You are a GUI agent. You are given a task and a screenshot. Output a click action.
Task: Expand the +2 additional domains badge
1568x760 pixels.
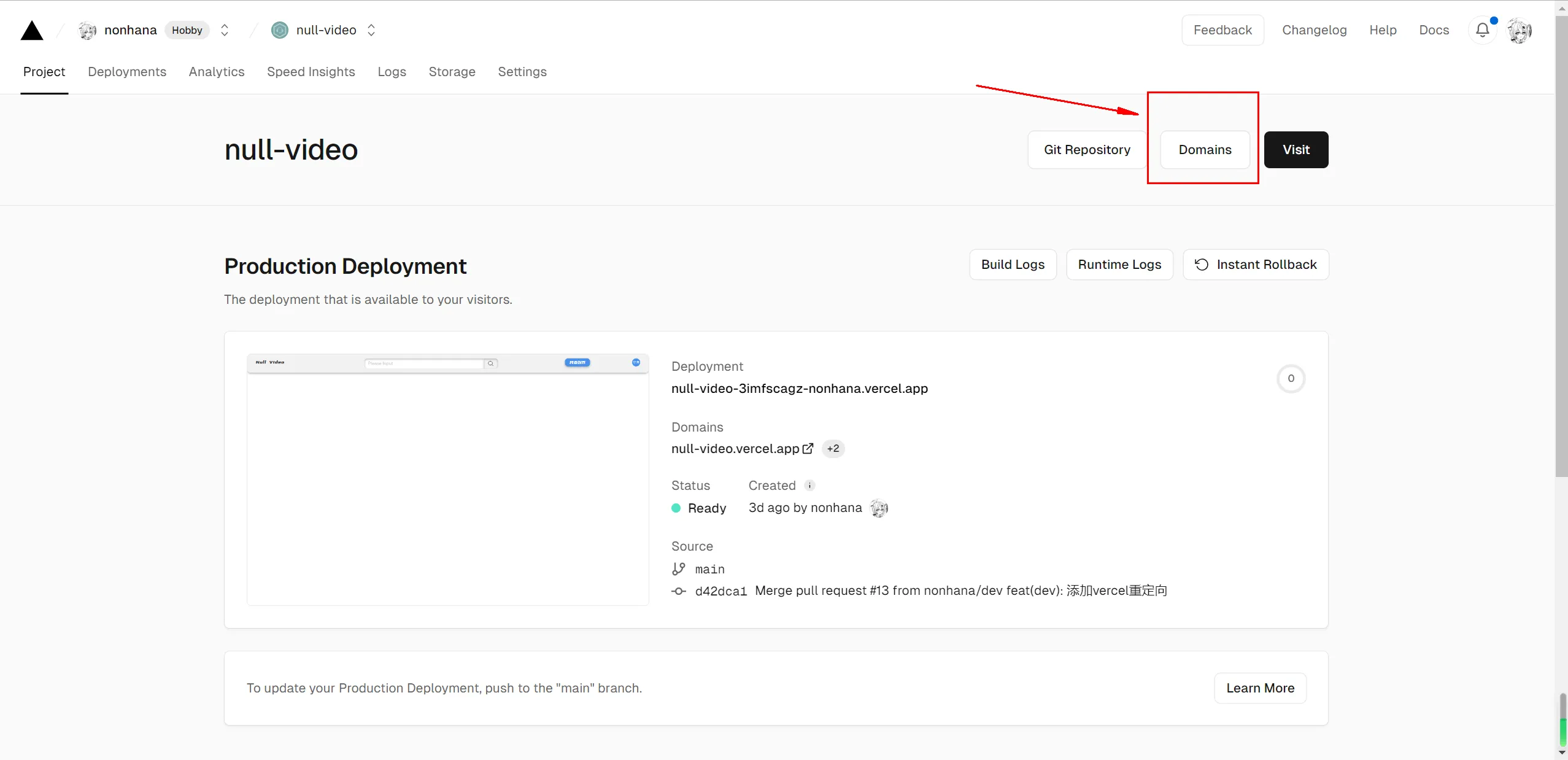tap(833, 449)
